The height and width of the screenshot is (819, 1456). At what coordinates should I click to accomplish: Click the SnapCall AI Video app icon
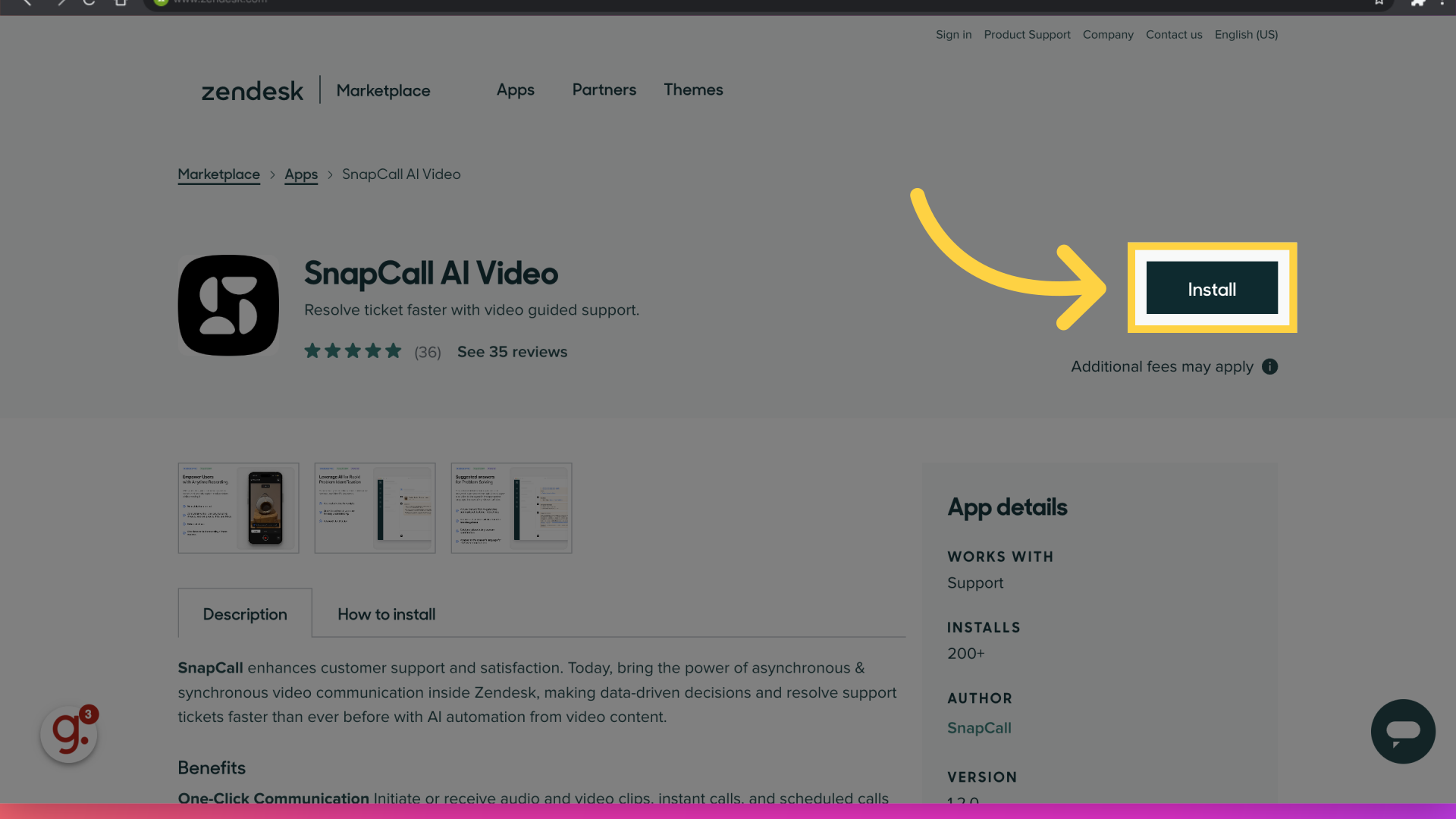pos(228,305)
